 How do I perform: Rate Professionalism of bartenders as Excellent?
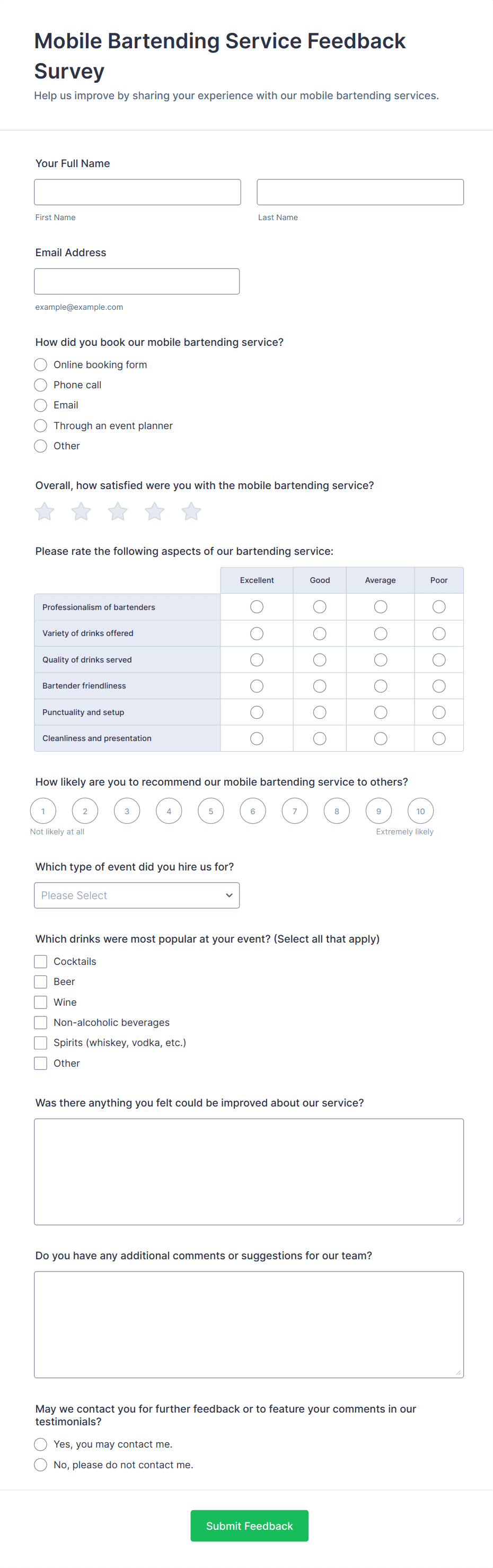257,607
